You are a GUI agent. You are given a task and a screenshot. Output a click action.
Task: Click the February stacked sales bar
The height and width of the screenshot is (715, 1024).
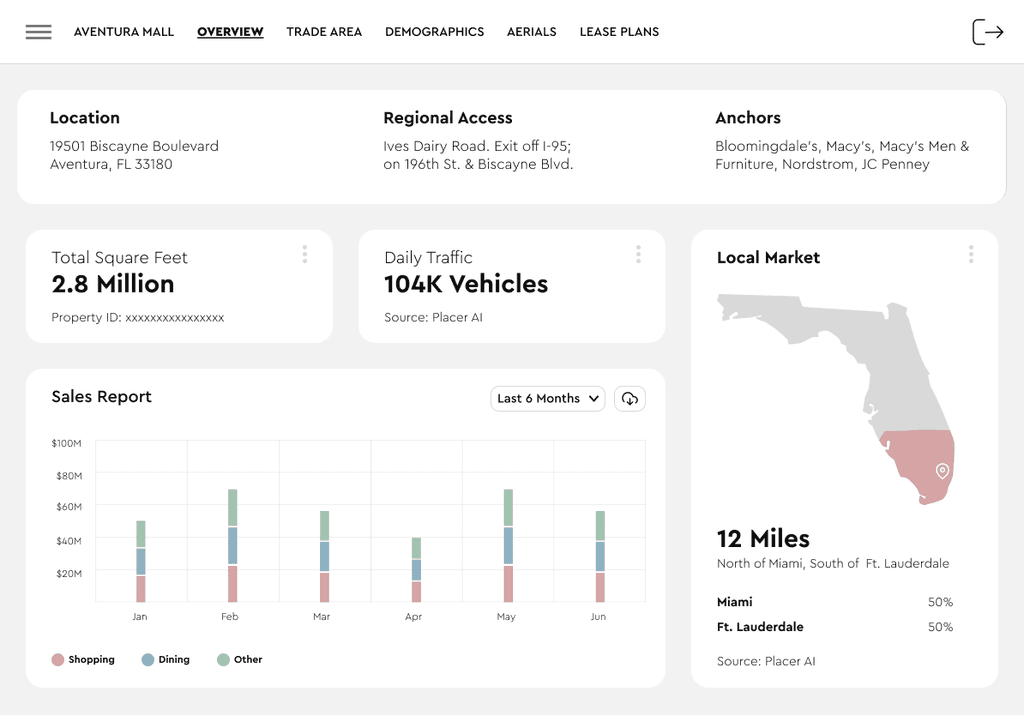[x=232, y=545]
